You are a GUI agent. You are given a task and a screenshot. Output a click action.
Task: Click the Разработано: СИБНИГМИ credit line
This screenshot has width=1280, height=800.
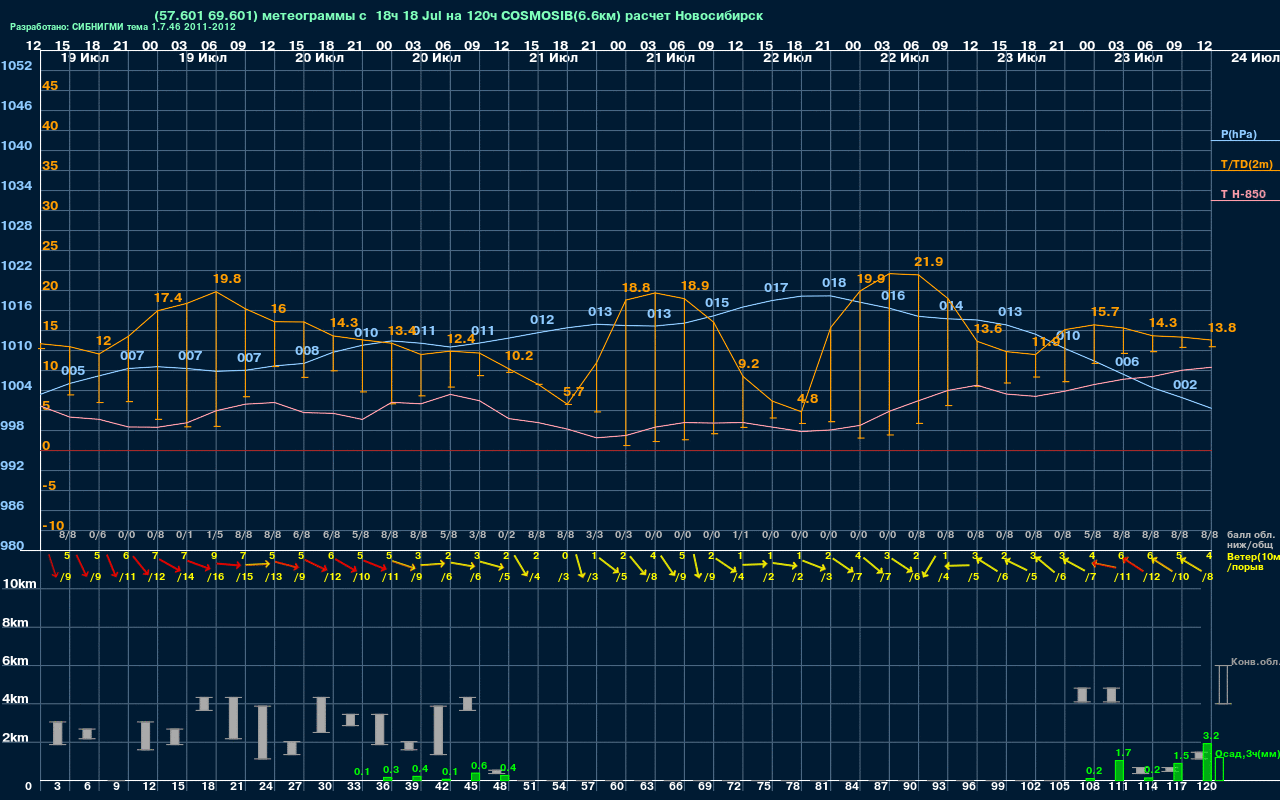pos(123,27)
